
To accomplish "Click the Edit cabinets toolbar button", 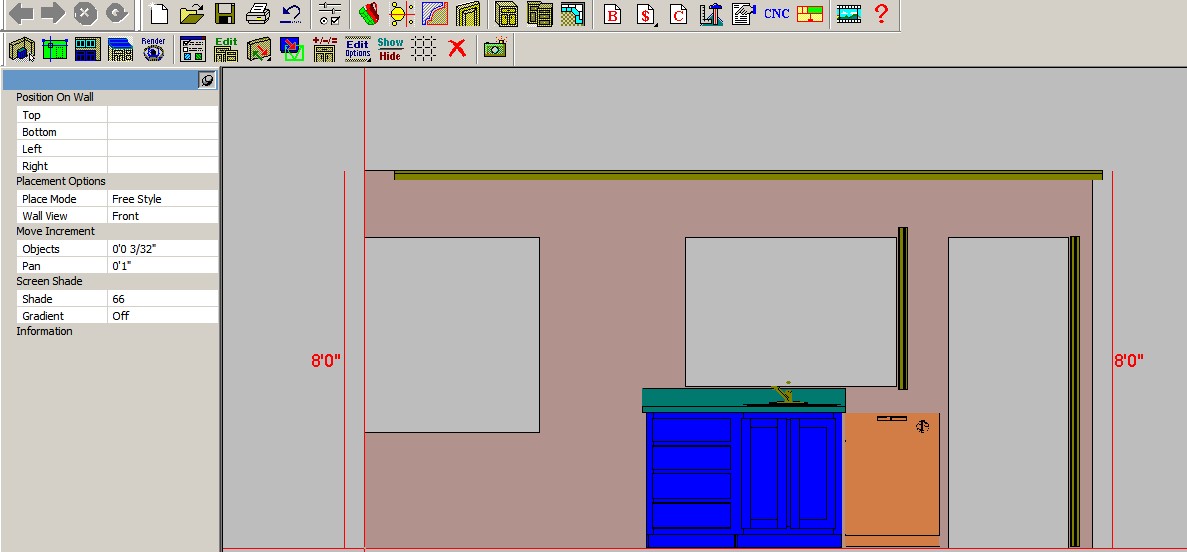I will [x=226, y=48].
